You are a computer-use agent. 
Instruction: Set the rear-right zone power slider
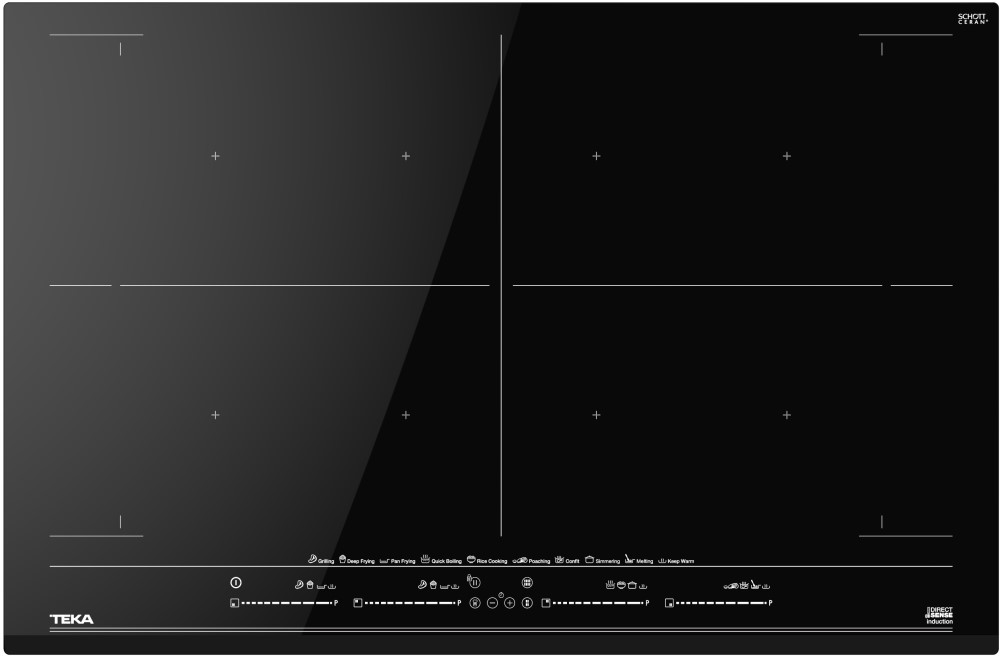point(598,603)
